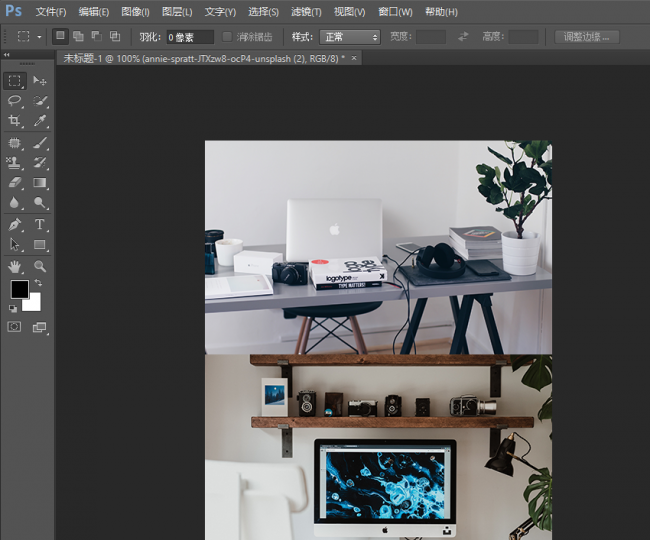Toggle the anti-alias 消除锯齿 checkbox

227,37
